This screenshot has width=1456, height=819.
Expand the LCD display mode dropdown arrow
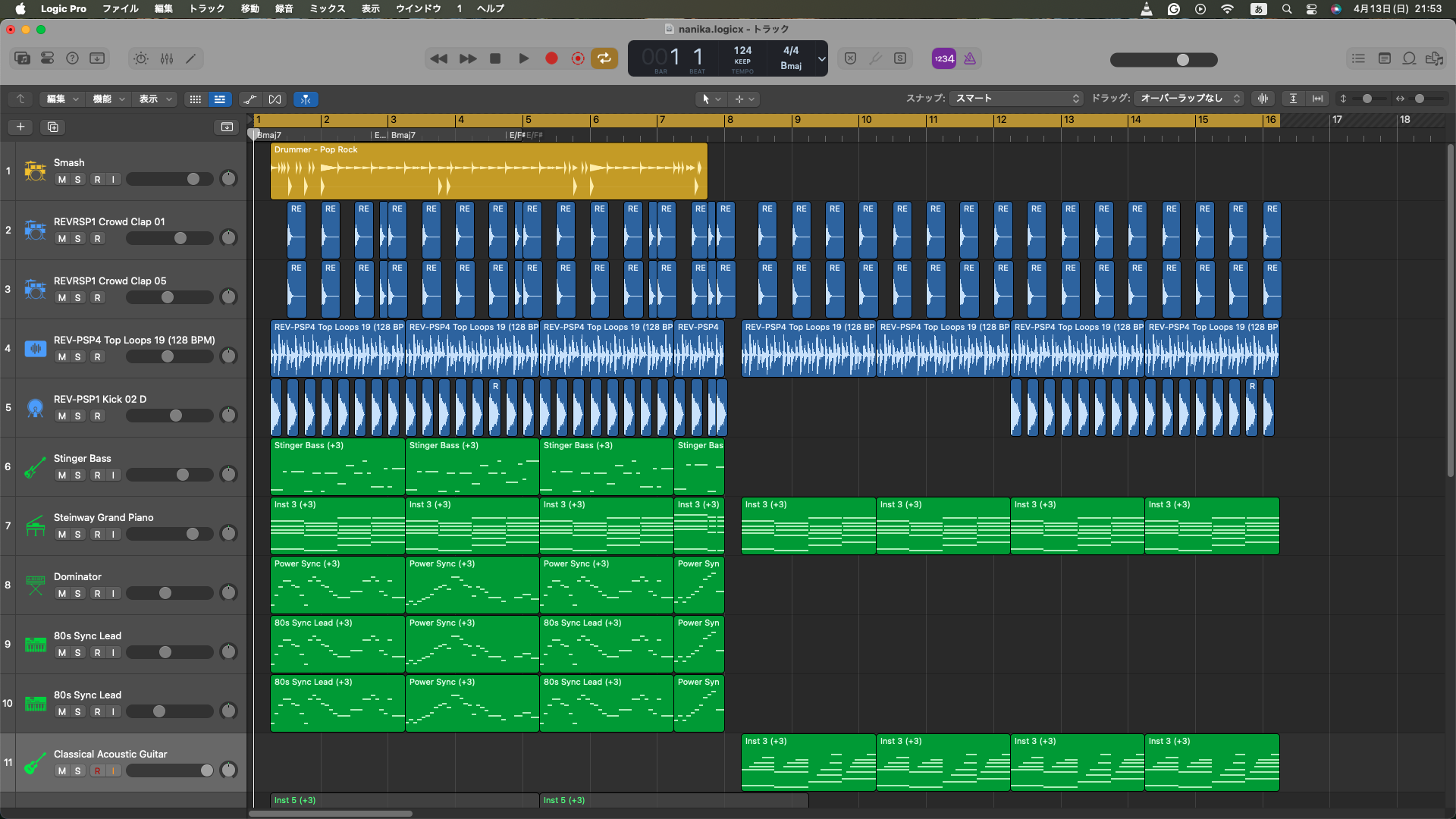[x=821, y=59]
